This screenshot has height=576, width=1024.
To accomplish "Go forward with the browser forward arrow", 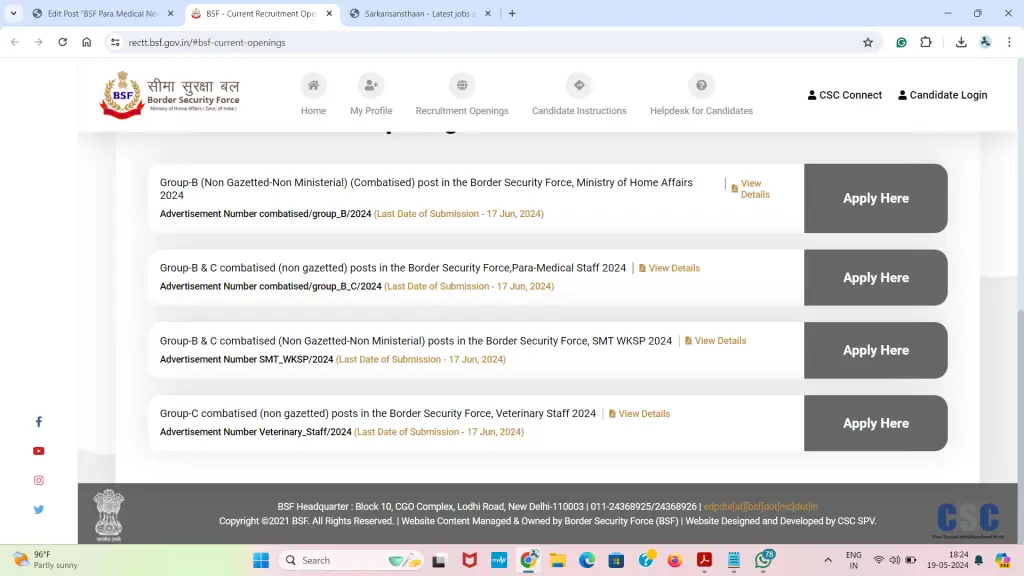I will tap(39, 42).
